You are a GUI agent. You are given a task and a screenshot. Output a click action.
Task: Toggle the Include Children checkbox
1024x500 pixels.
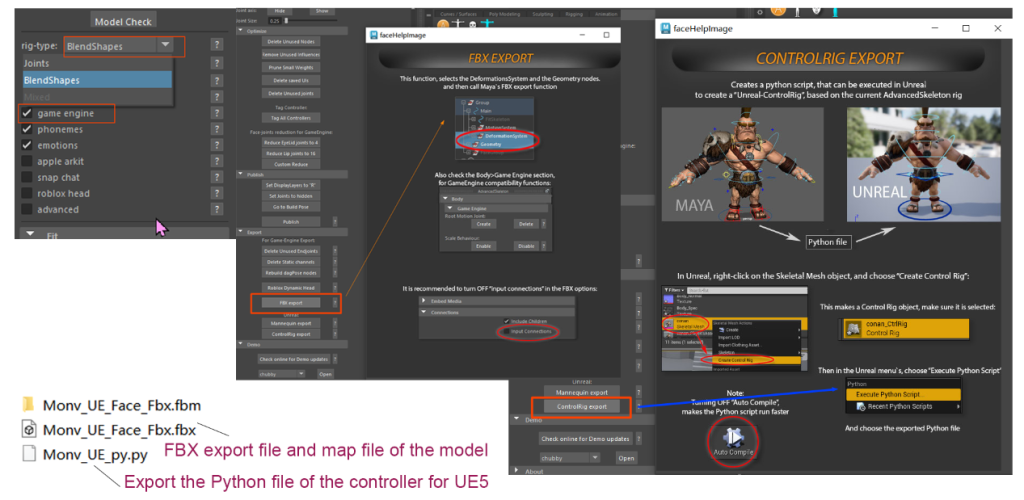point(507,321)
